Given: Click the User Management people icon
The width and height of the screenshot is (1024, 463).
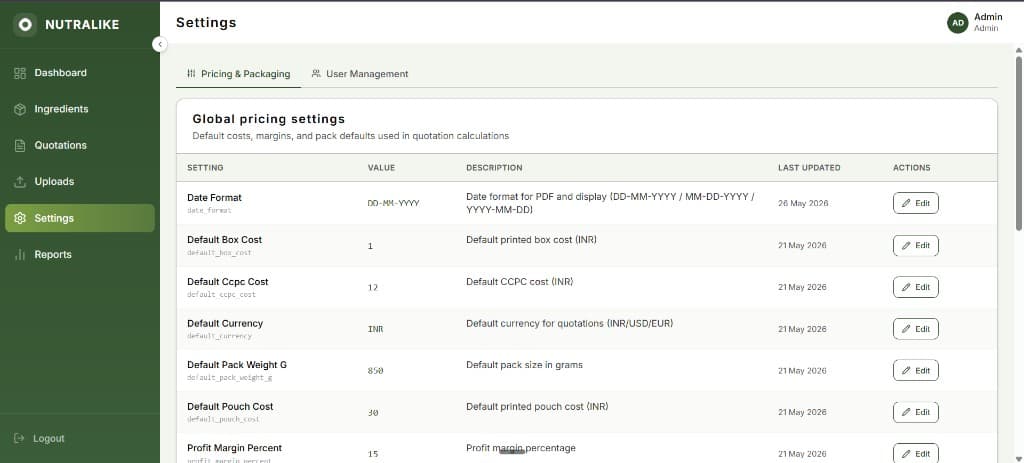Looking at the screenshot, I should (316, 74).
